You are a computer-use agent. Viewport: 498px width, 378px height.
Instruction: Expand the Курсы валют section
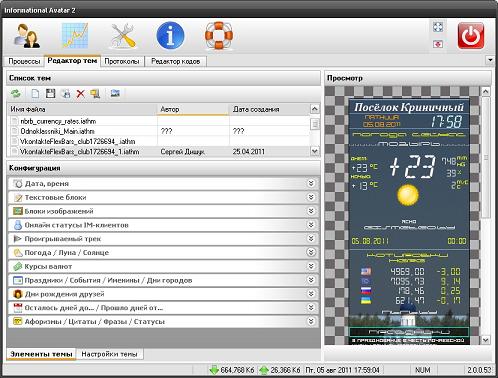311,266
